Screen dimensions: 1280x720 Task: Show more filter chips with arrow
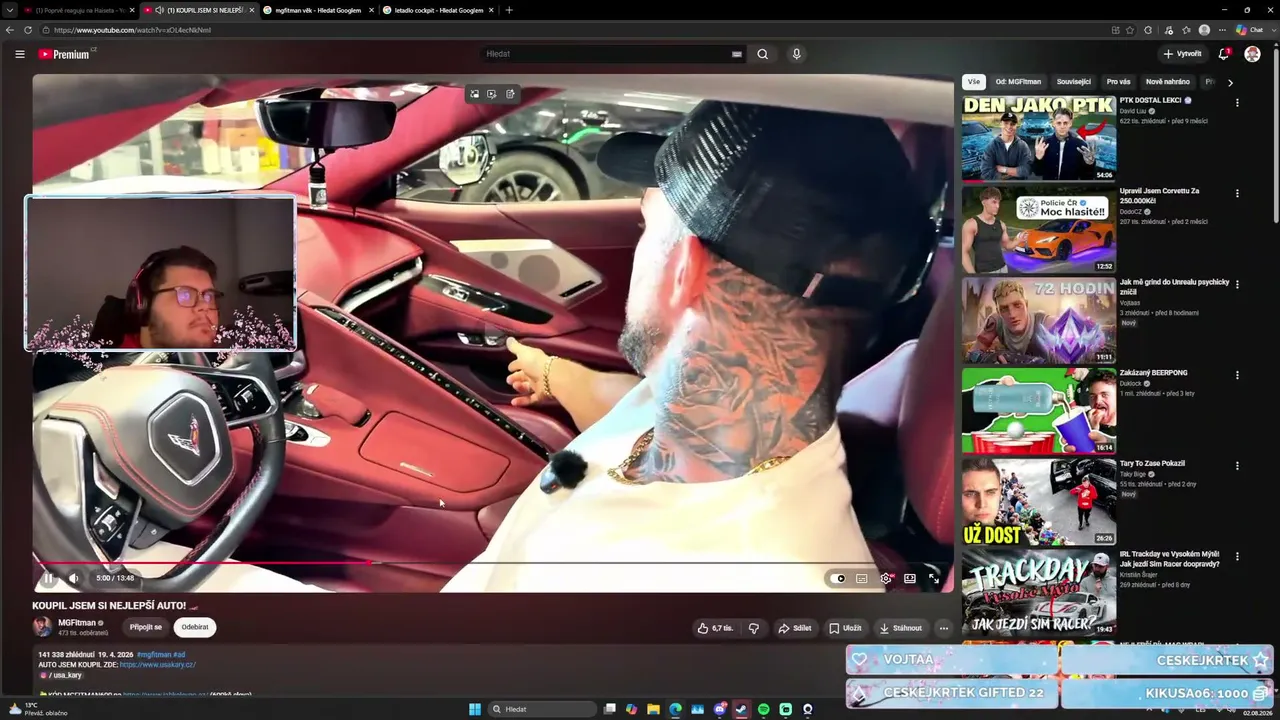(x=1230, y=82)
